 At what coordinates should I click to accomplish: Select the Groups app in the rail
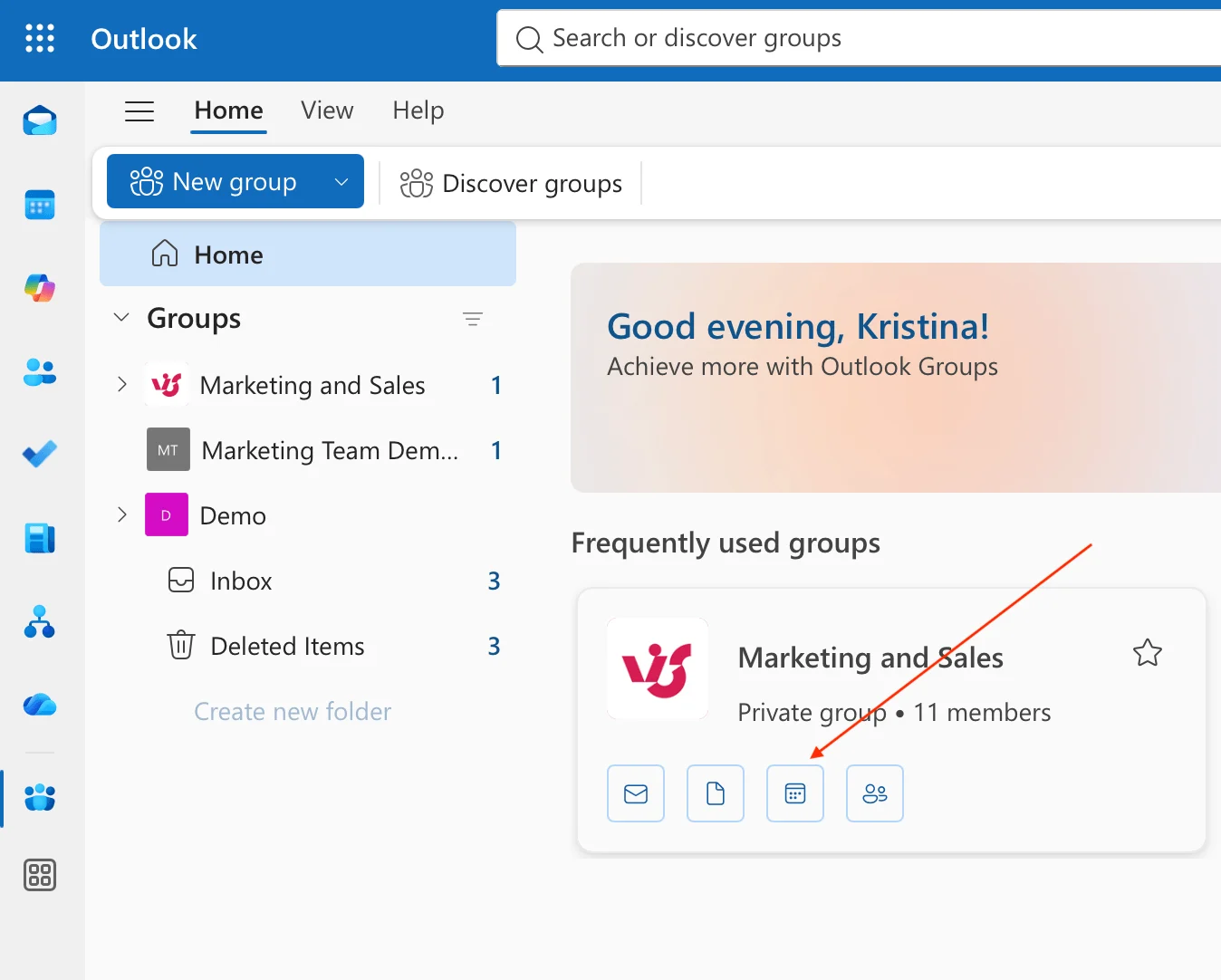(x=40, y=798)
